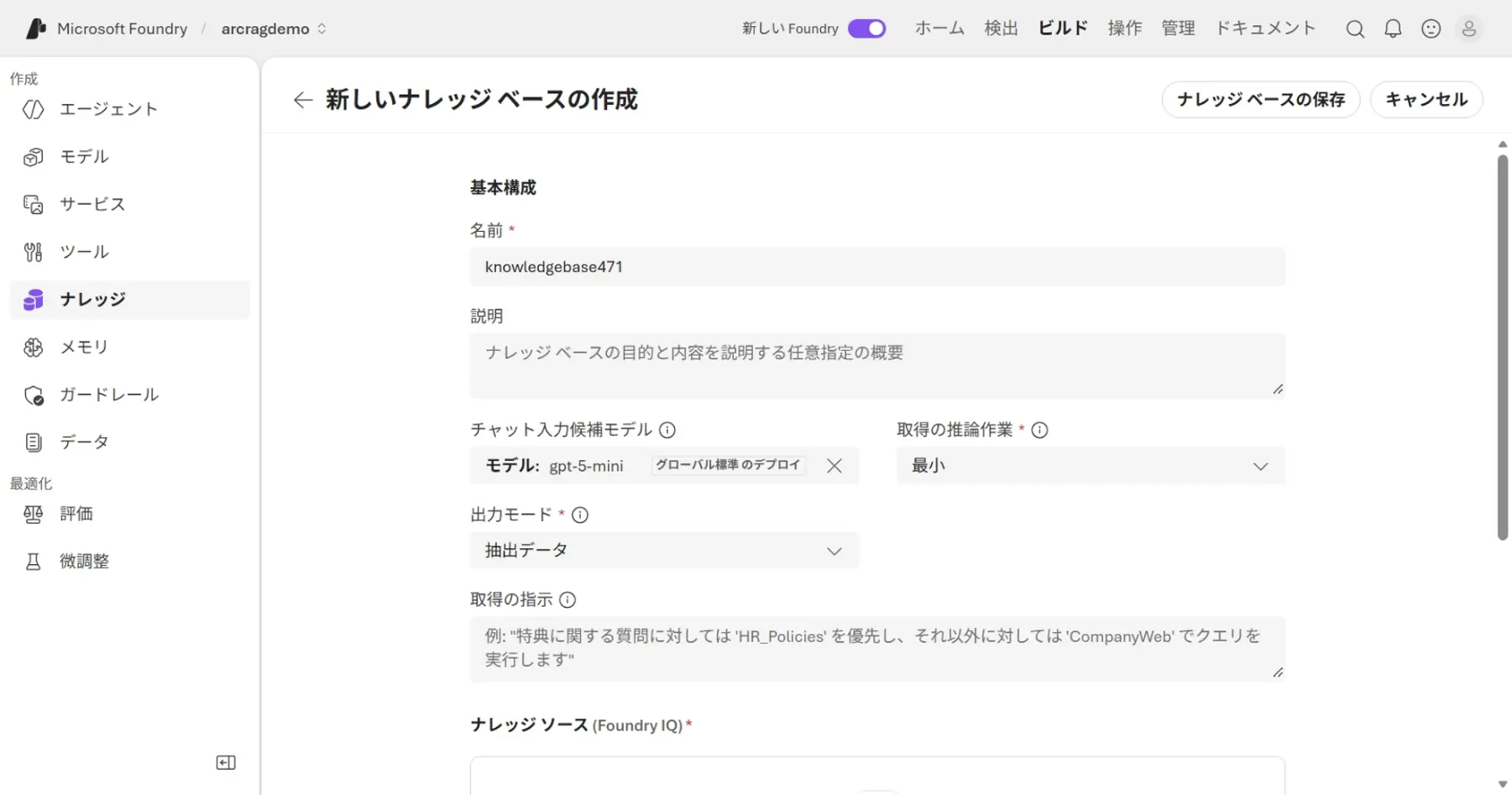This screenshot has height=795, width=1512.
Task: Click the scrollbar down arrow
Action: click(1503, 785)
